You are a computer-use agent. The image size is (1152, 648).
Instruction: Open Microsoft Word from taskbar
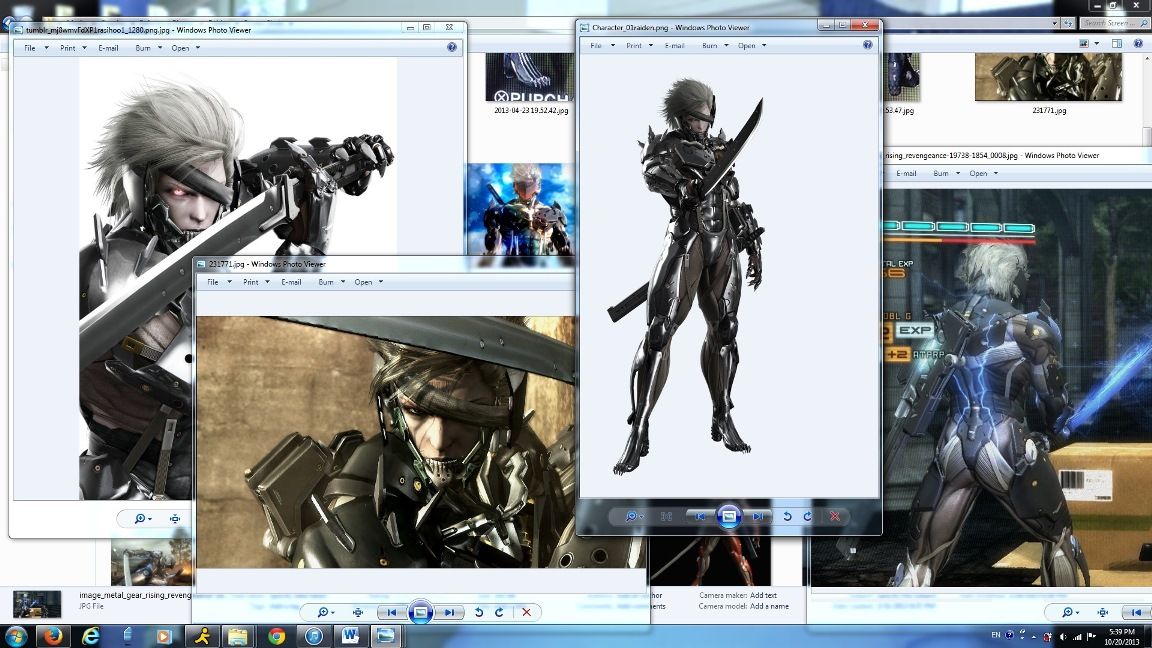coord(350,636)
